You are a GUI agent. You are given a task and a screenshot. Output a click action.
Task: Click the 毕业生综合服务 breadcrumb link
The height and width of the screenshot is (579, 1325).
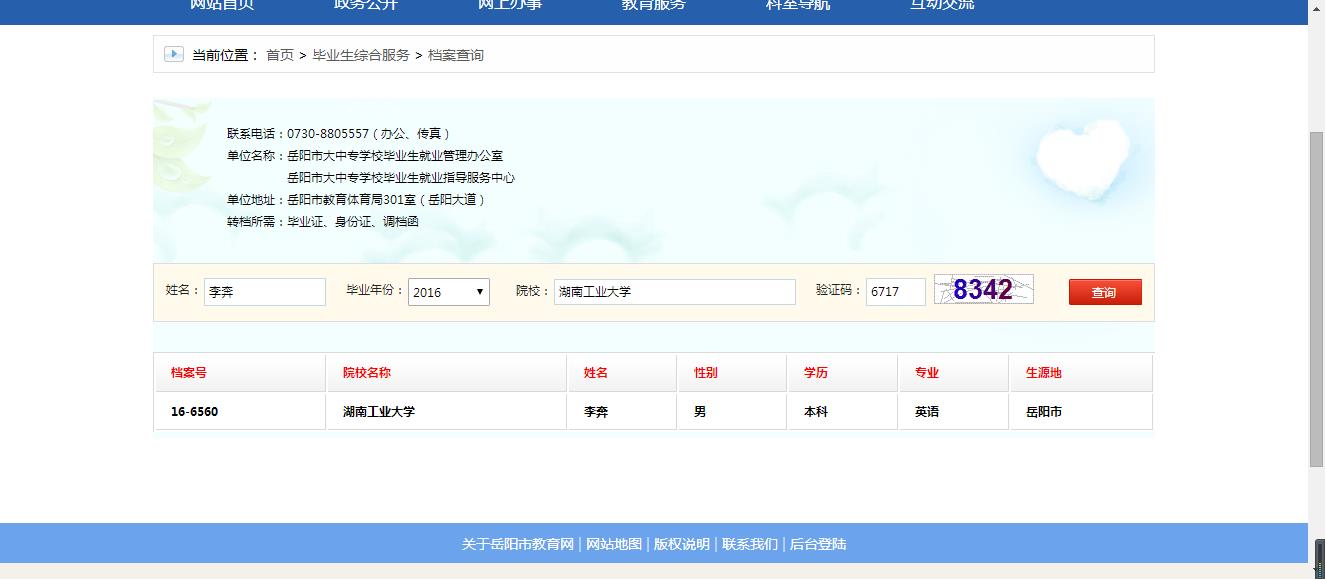tap(361, 55)
